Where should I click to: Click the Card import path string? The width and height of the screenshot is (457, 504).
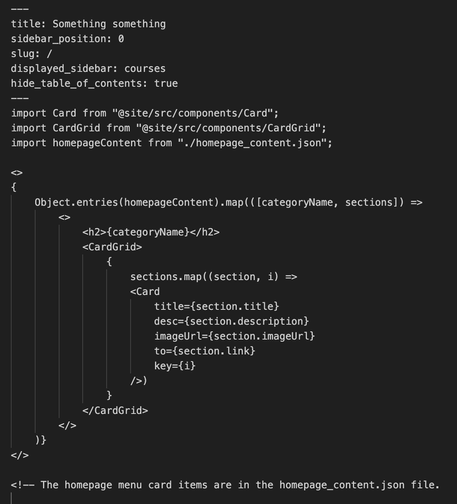192,113
